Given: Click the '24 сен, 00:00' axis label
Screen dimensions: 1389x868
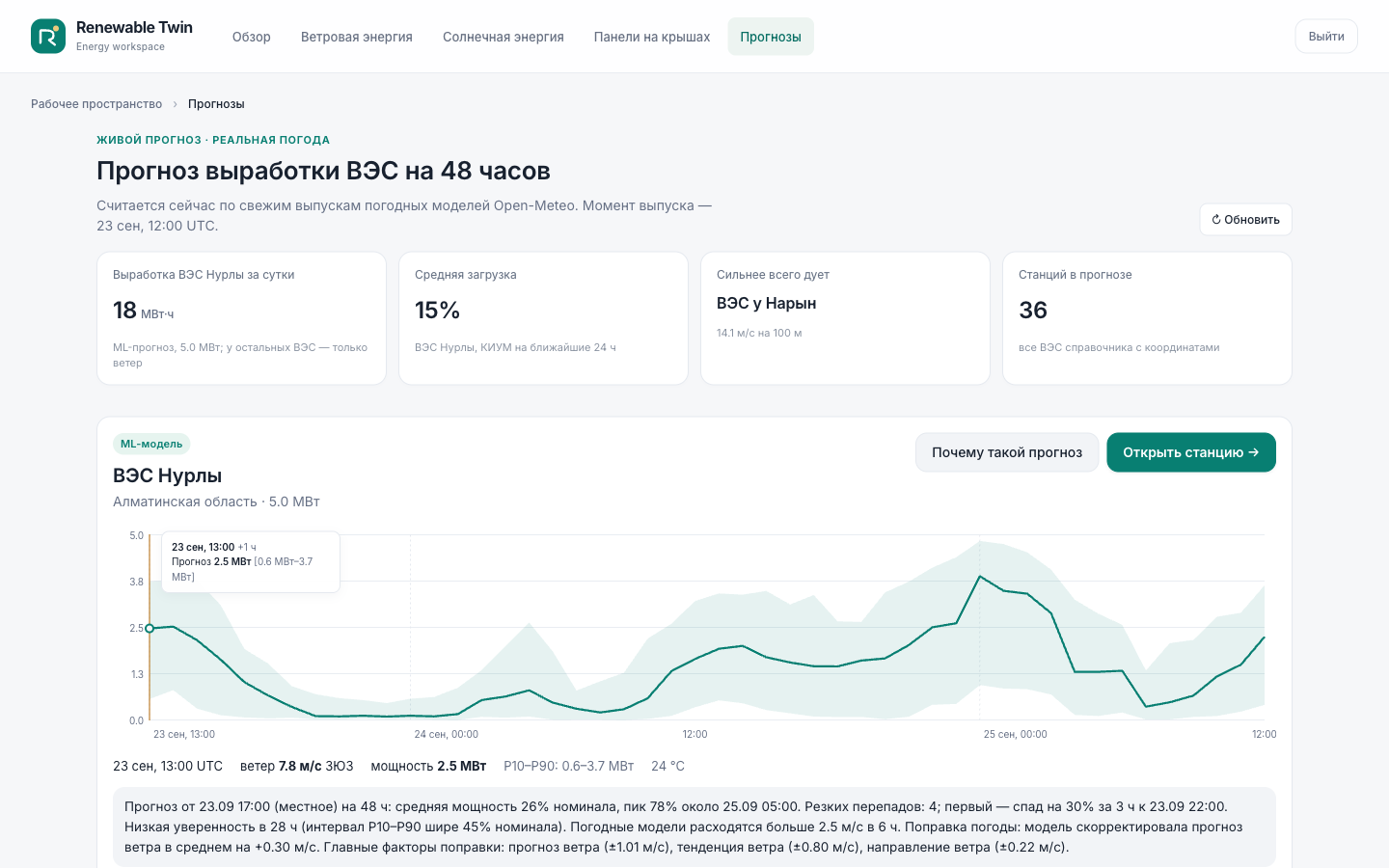Looking at the screenshot, I should [447, 735].
